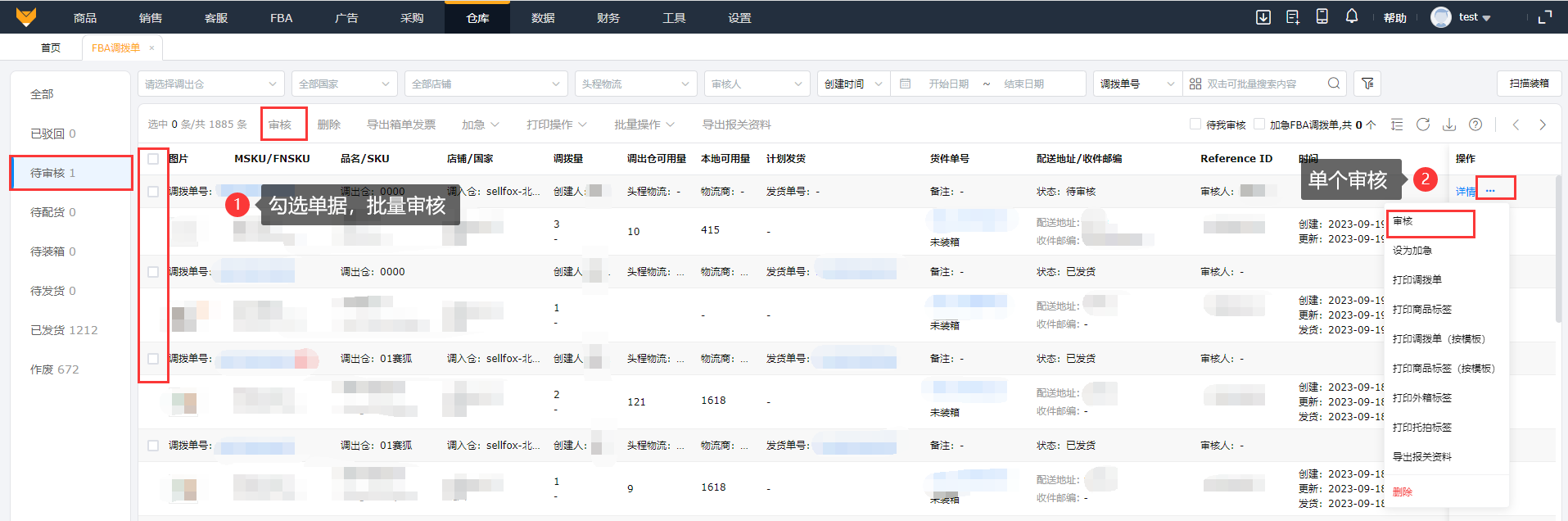Check the 加急FBA调拨单 checkbox
The height and width of the screenshot is (521, 1568).
coord(1259,125)
